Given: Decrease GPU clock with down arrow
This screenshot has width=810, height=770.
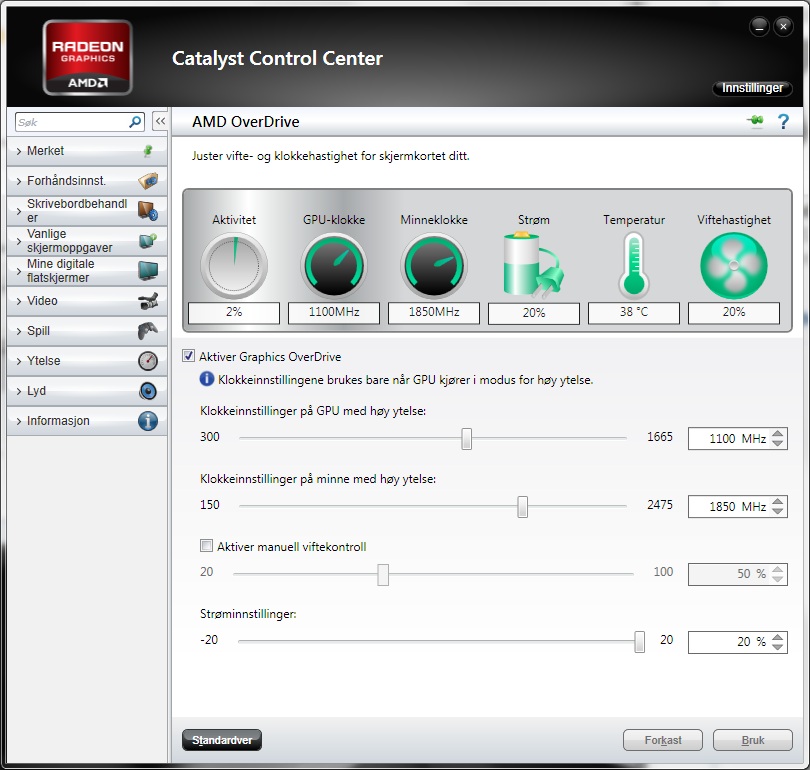Looking at the screenshot, I should [777, 444].
